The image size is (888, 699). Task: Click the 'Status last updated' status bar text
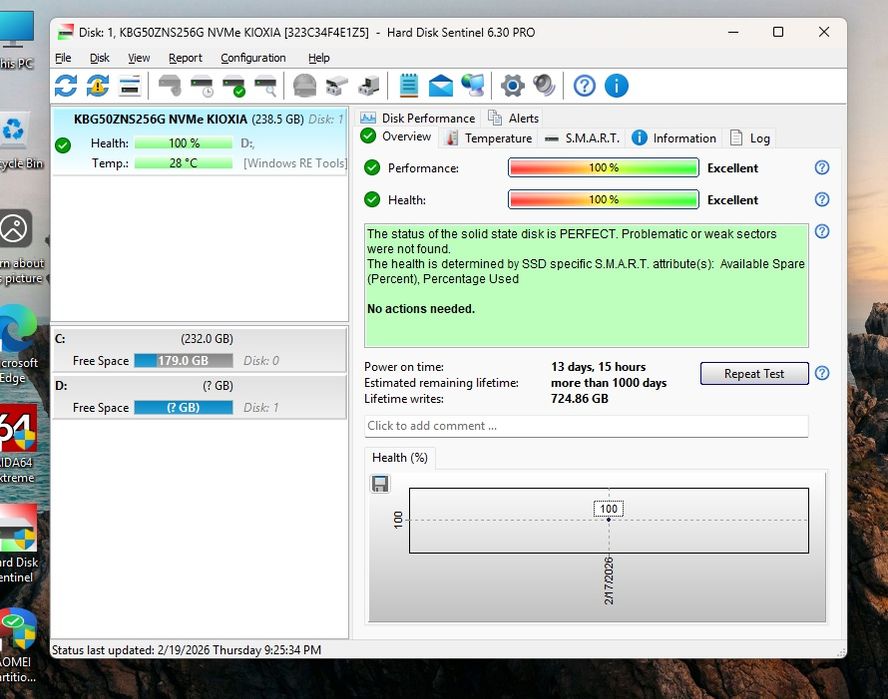point(186,650)
